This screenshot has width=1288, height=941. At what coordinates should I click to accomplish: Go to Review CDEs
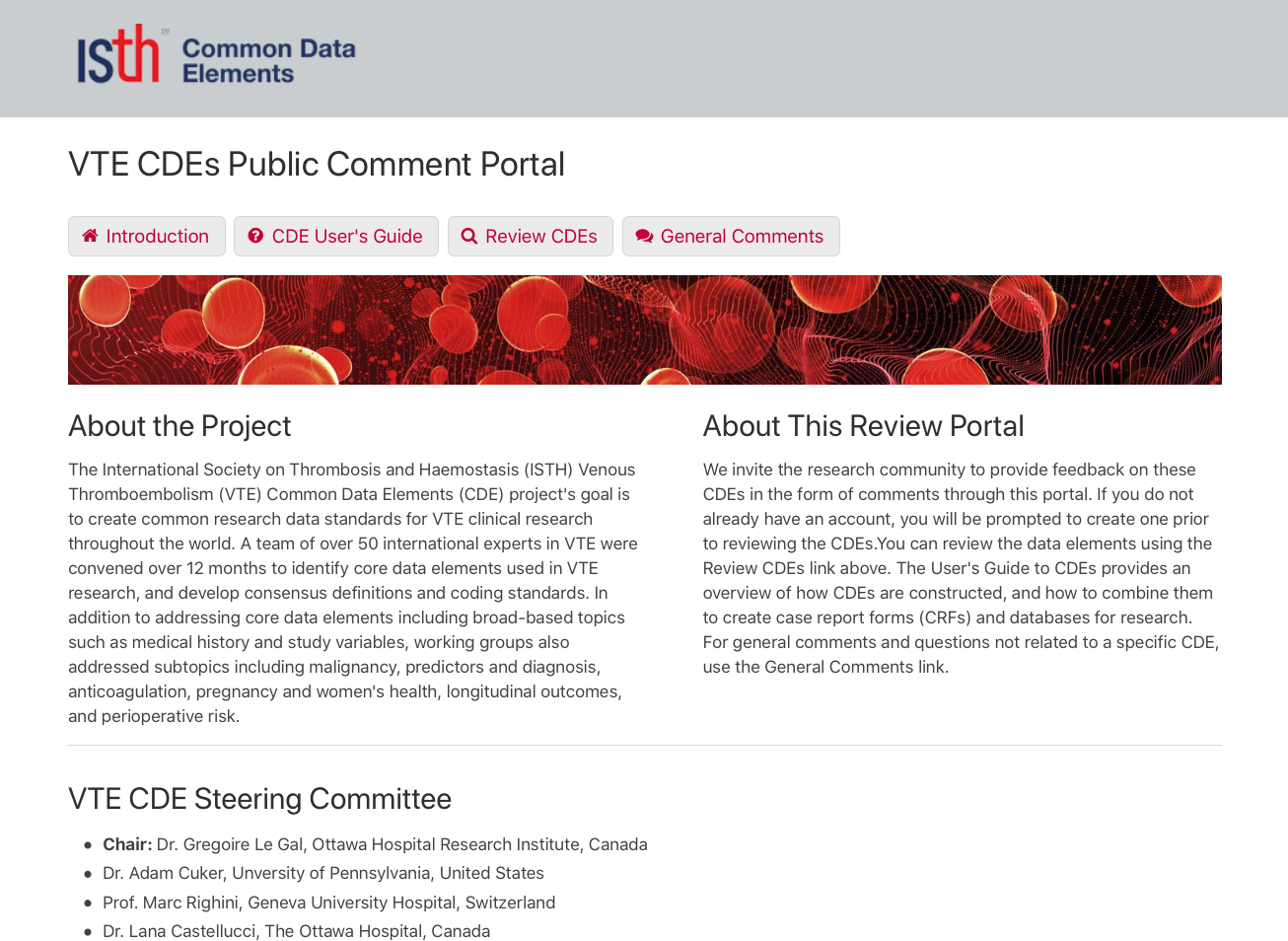click(531, 237)
